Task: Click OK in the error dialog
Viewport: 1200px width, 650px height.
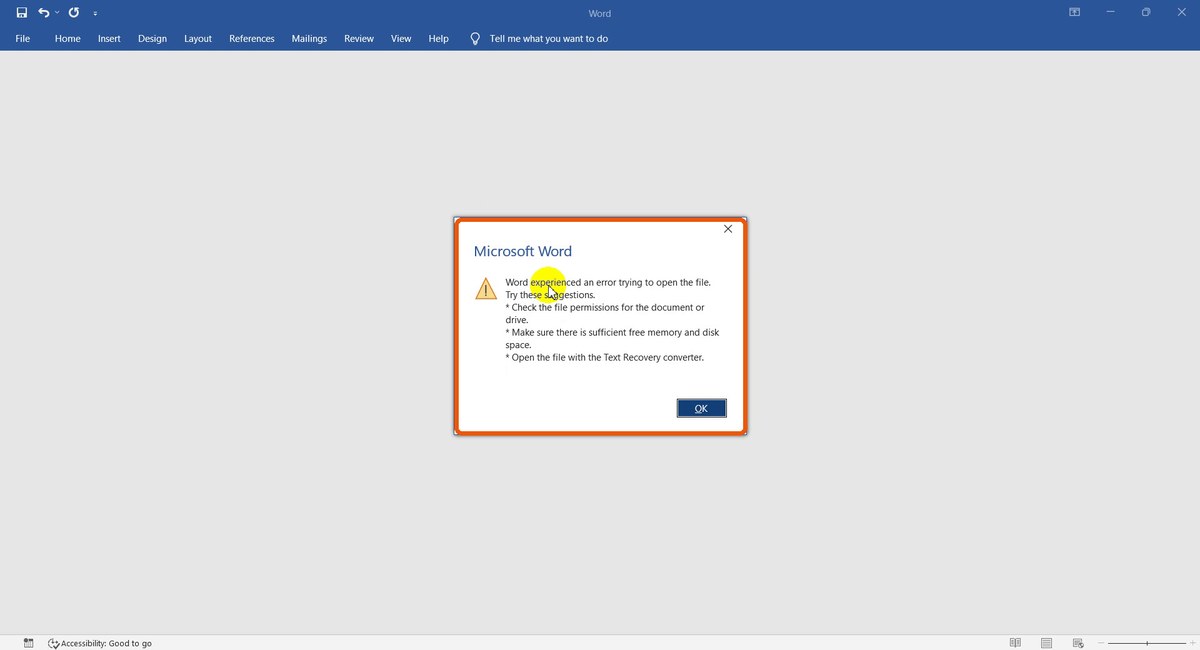Action: pos(701,408)
